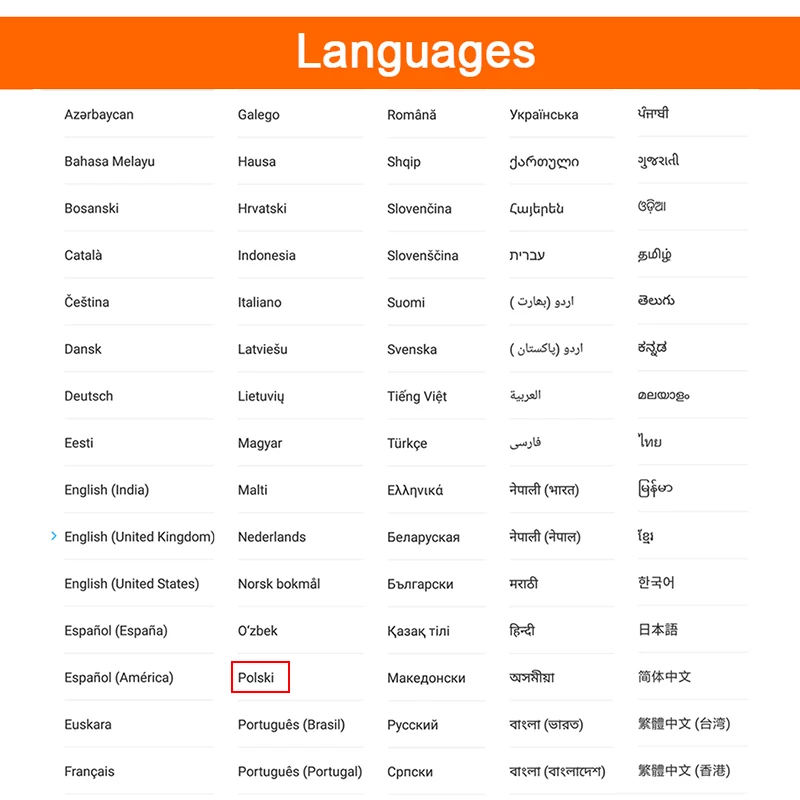
Task: Choose Беларуская language
Action: (x=423, y=537)
